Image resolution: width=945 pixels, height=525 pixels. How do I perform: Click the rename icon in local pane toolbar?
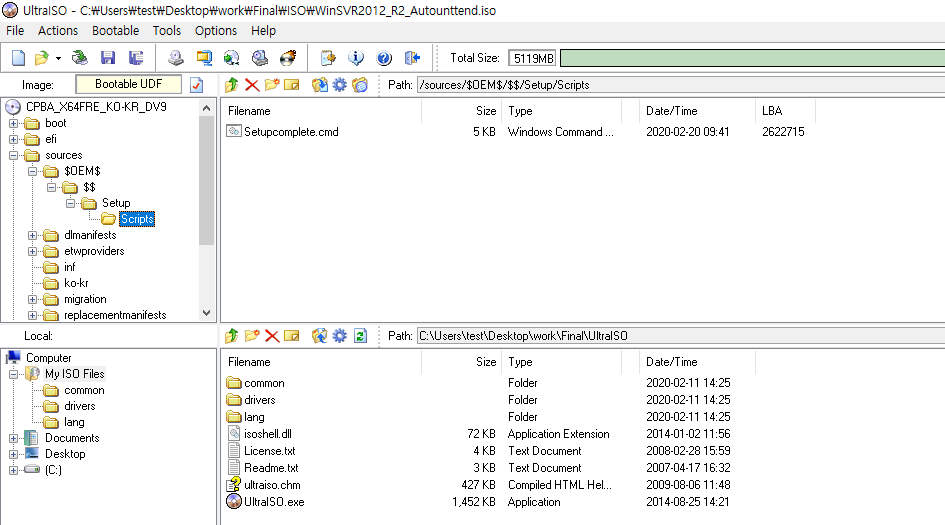click(x=292, y=336)
